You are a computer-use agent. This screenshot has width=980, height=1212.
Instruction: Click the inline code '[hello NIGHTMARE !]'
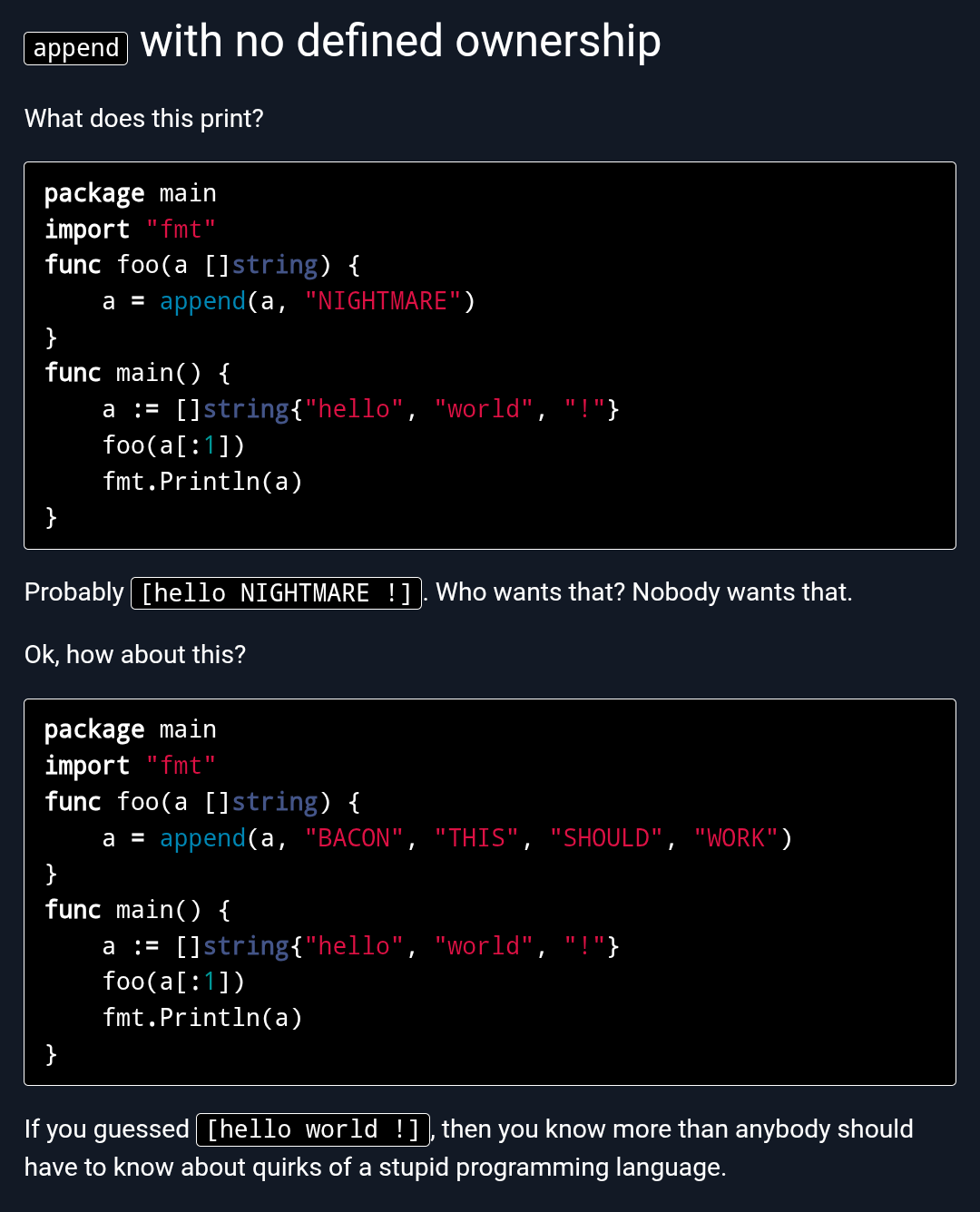pos(277,593)
